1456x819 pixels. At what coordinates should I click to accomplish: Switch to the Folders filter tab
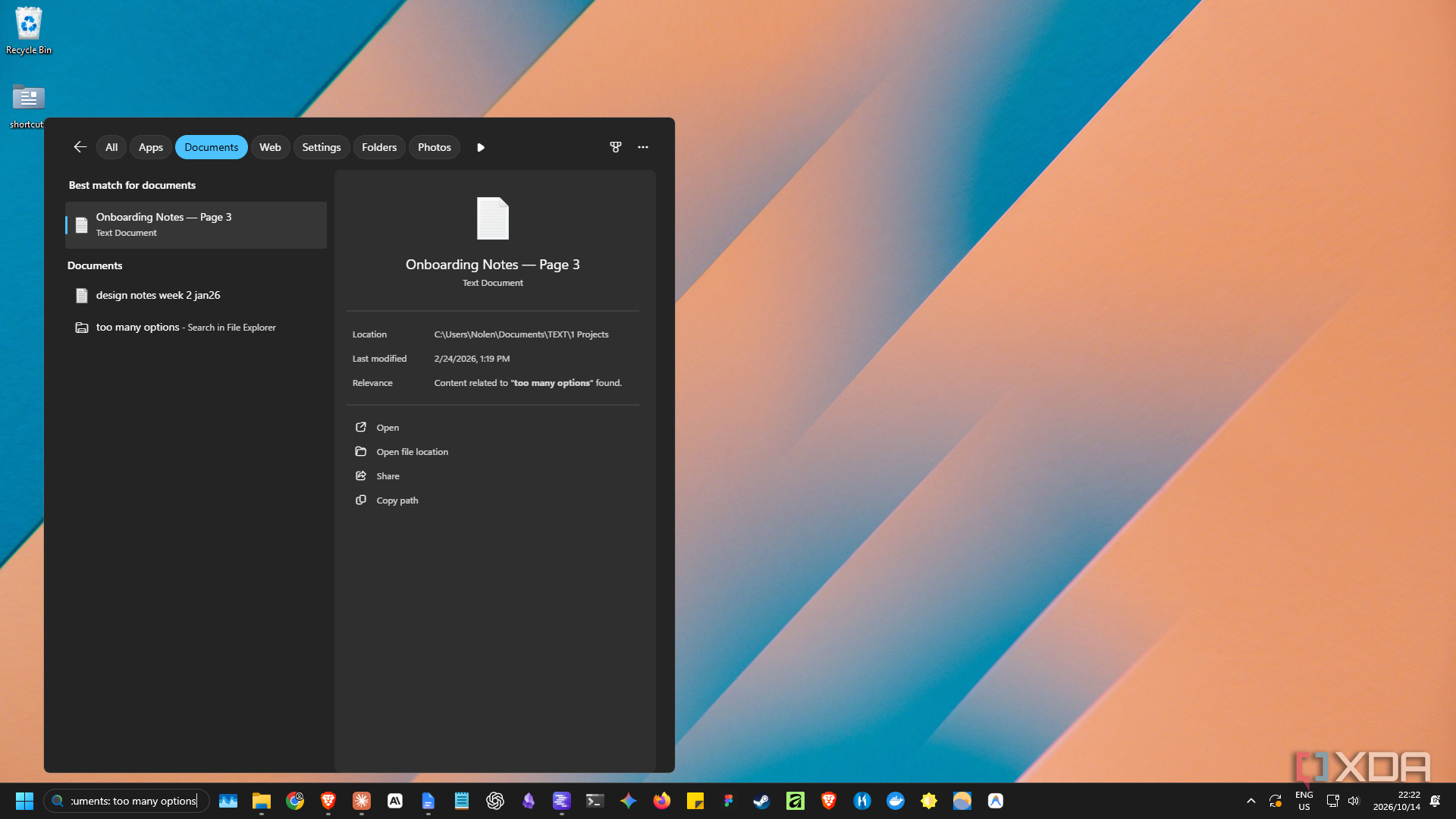click(379, 147)
